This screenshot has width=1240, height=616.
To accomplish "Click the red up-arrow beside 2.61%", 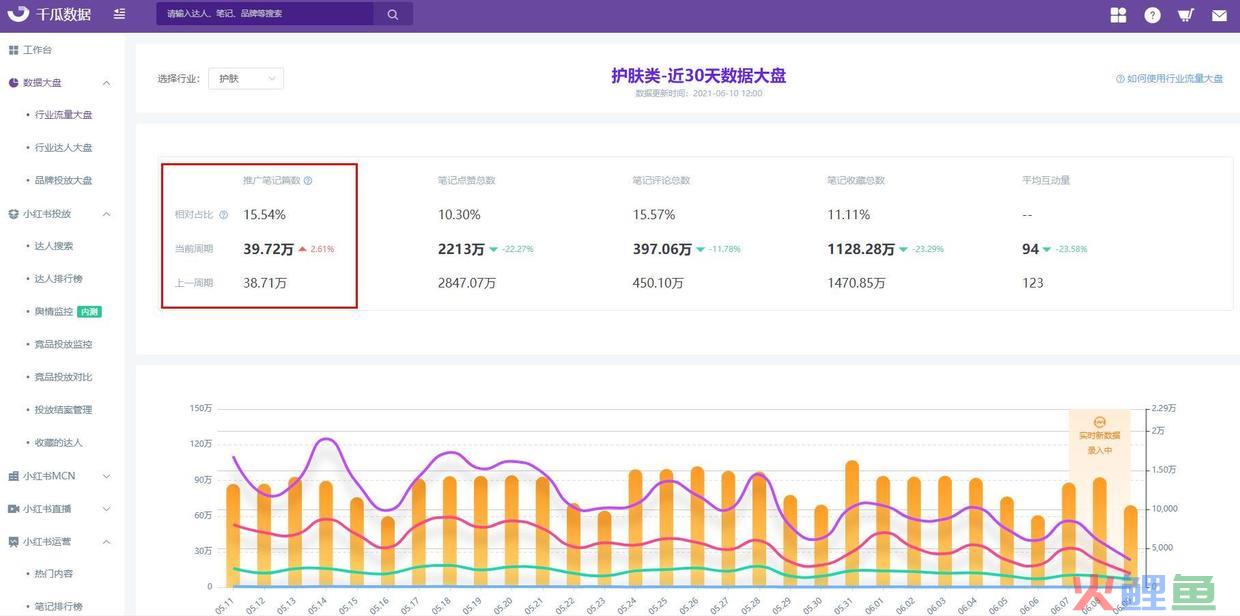I will click(x=302, y=249).
